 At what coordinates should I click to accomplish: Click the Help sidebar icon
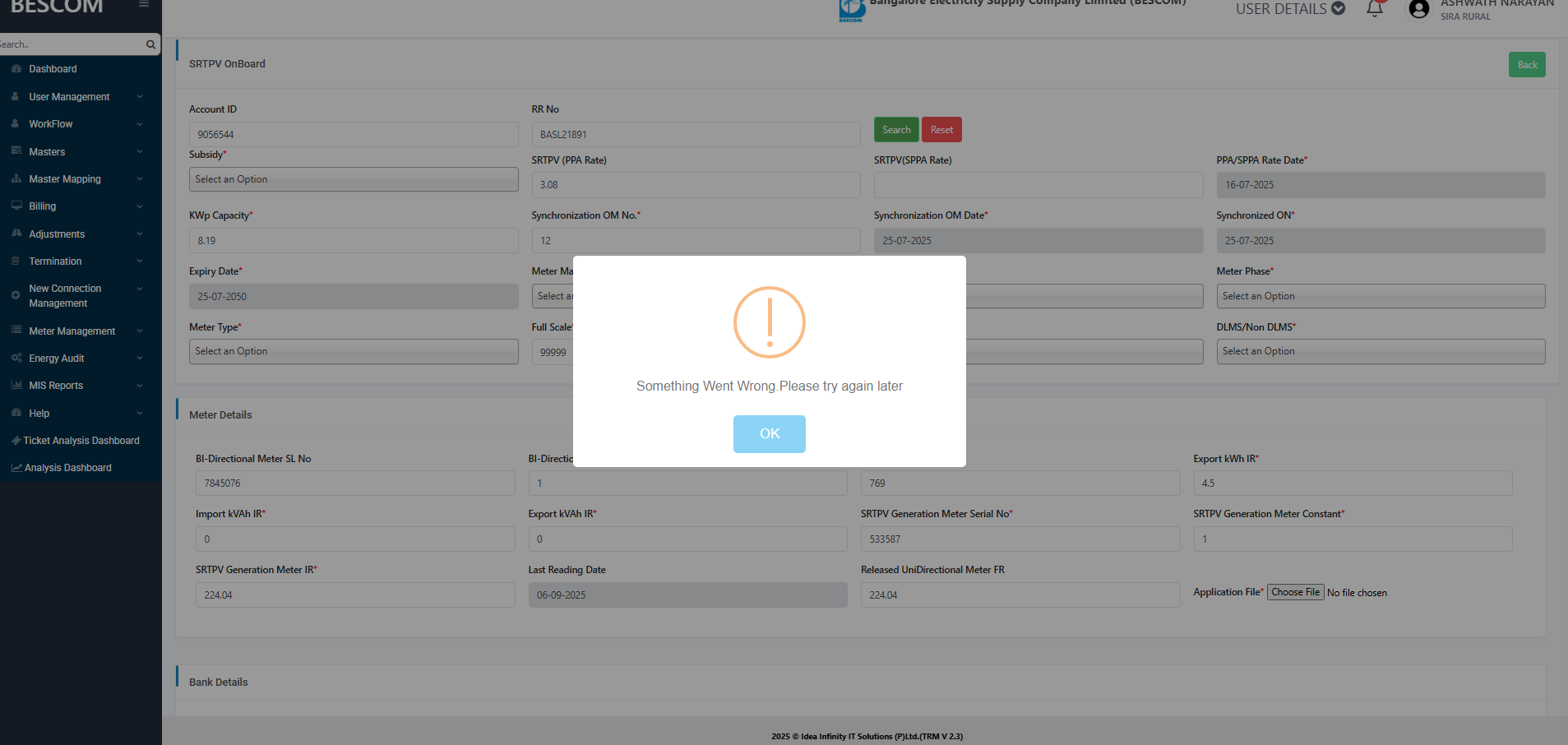point(16,413)
